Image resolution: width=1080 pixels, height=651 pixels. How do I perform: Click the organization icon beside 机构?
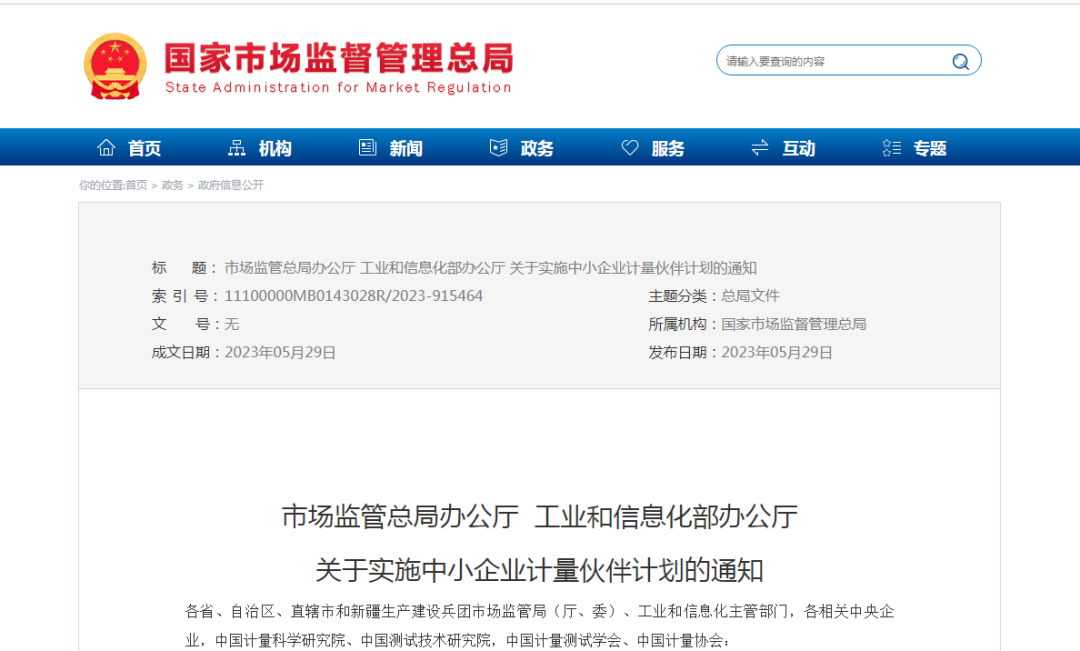click(x=237, y=148)
